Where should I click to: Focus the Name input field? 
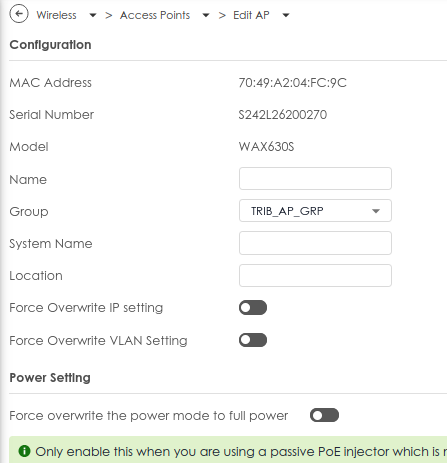[315, 179]
